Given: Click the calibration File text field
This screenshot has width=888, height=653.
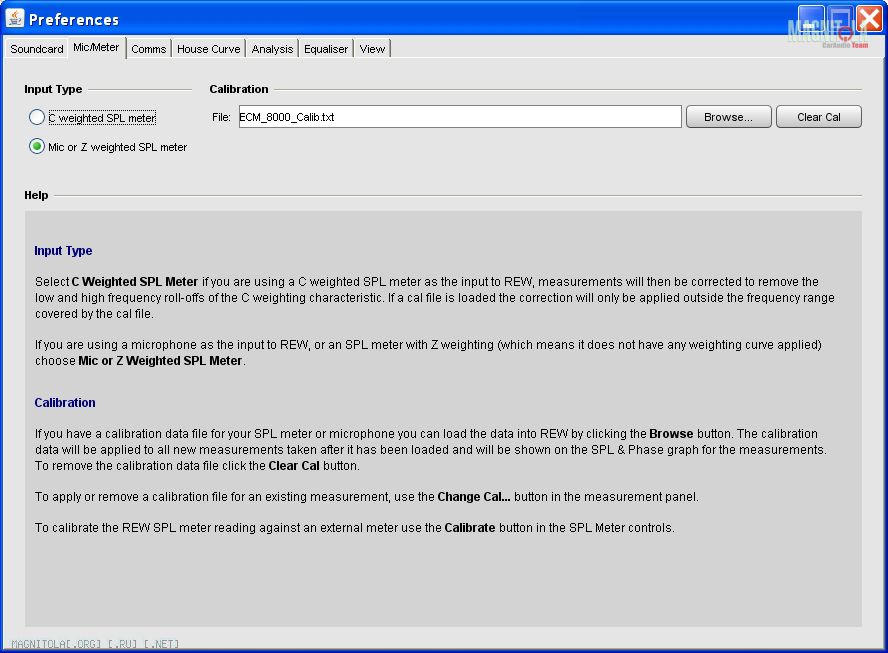Looking at the screenshot, I should point(459,117).
